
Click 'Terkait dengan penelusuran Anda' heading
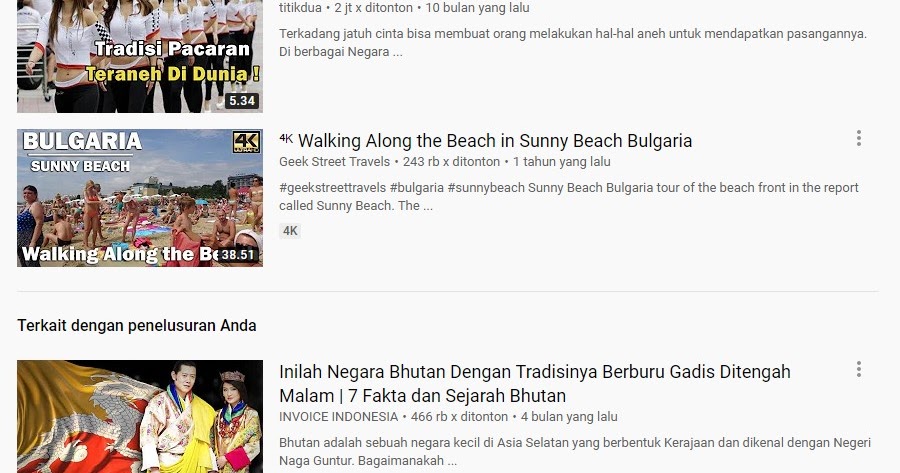[x=137, y=325]
